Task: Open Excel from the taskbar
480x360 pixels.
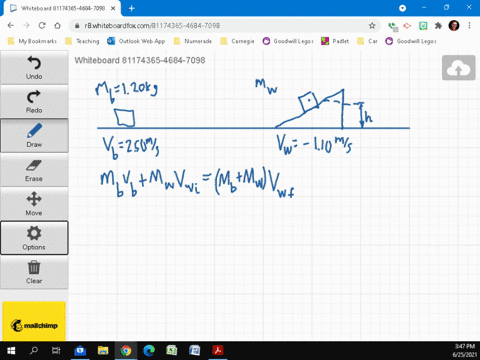Action: click(x=172, y=350)
